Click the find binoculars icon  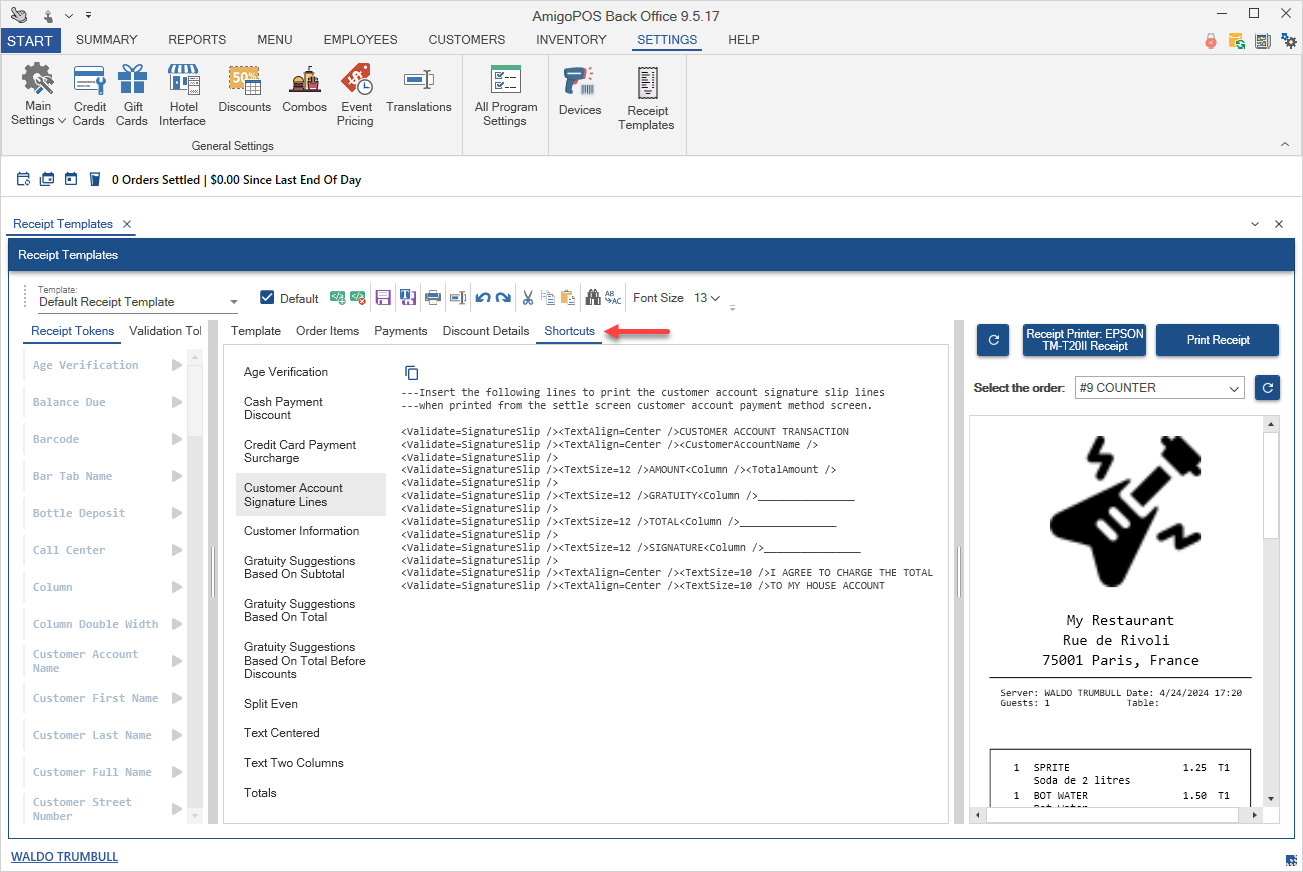click(593, 298)
